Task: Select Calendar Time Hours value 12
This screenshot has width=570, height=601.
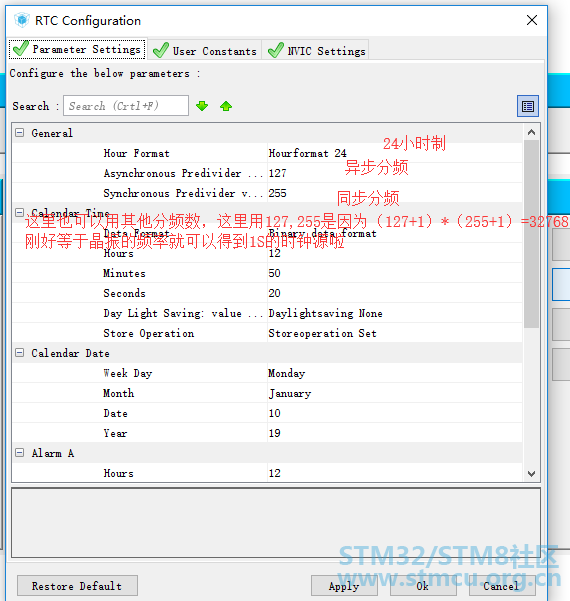Action: coord(274,253)
